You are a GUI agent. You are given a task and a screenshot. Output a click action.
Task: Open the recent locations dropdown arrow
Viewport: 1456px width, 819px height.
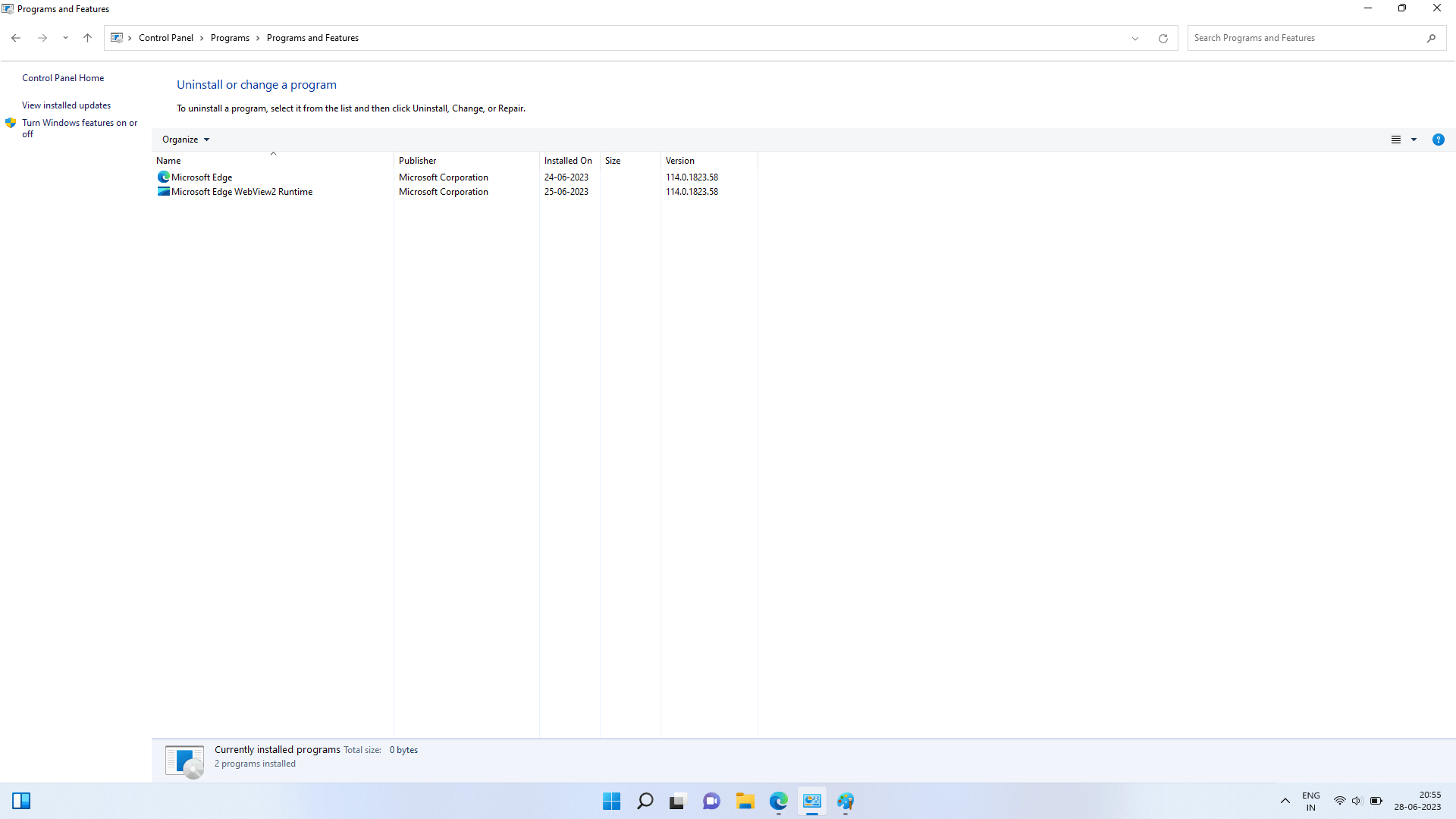[65, 38]
